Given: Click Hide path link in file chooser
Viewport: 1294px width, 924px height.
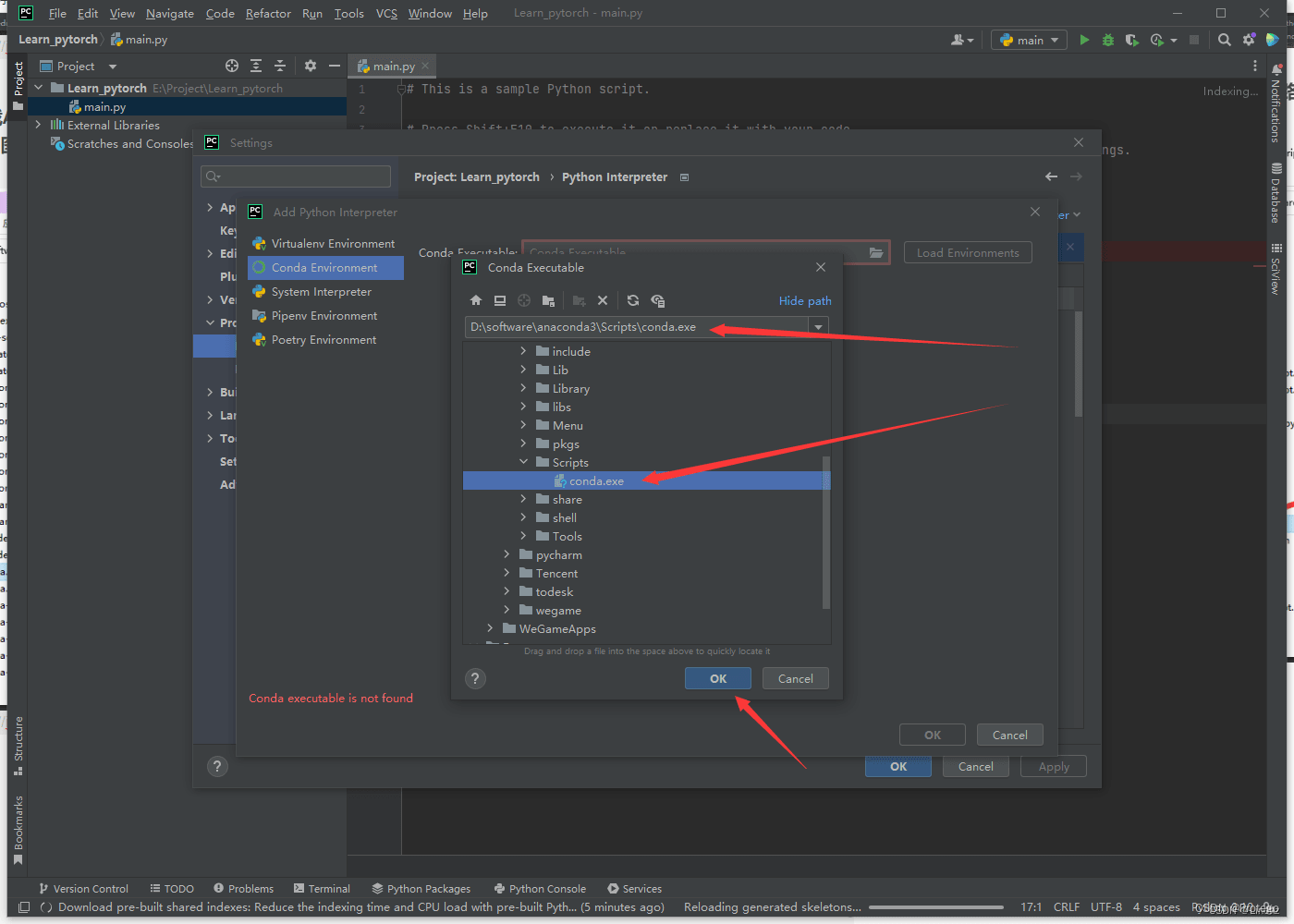Looking at the screenshot, I should (804, 300).
